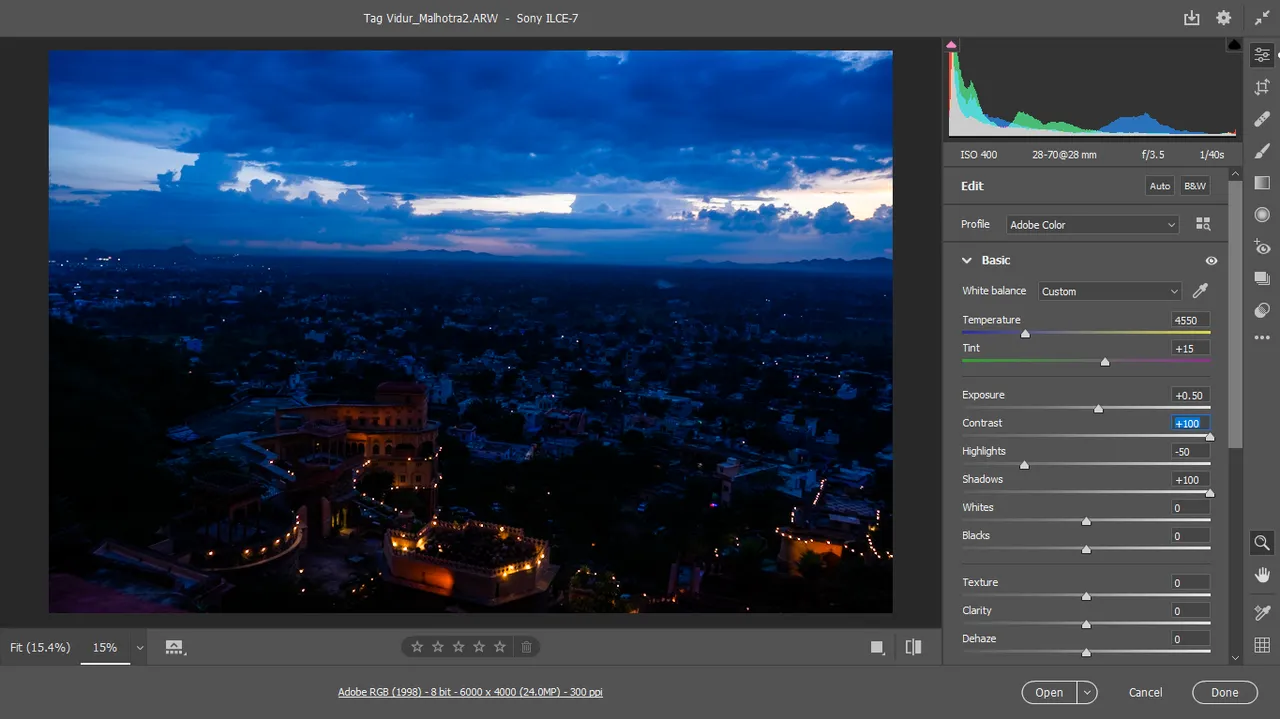This screenshot has width=1280, height=719.
Task: Click the Temperature value field 4550
Action: pyautogui.click(x=1190, y=320)
